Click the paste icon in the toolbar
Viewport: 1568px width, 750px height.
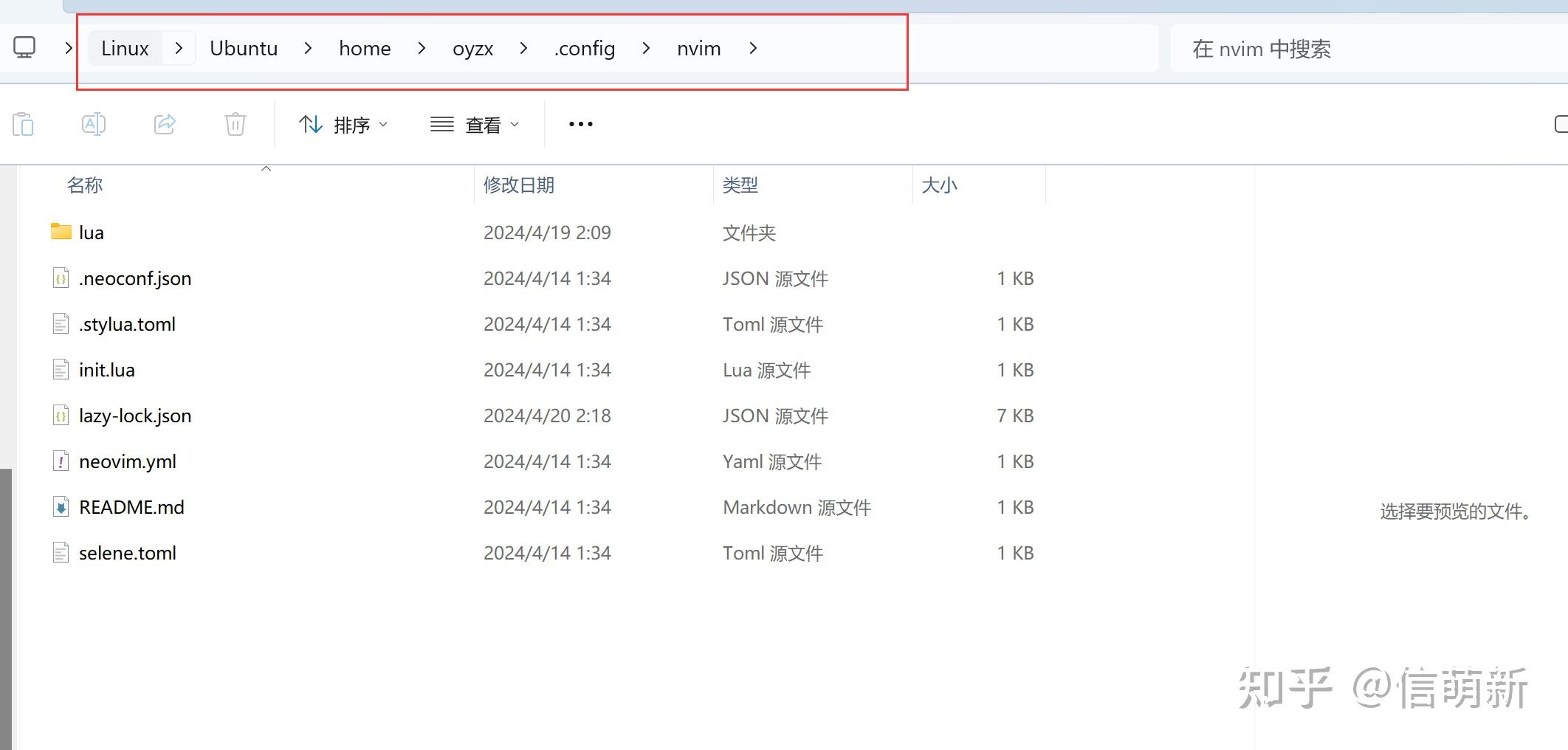tap(24, 124)
